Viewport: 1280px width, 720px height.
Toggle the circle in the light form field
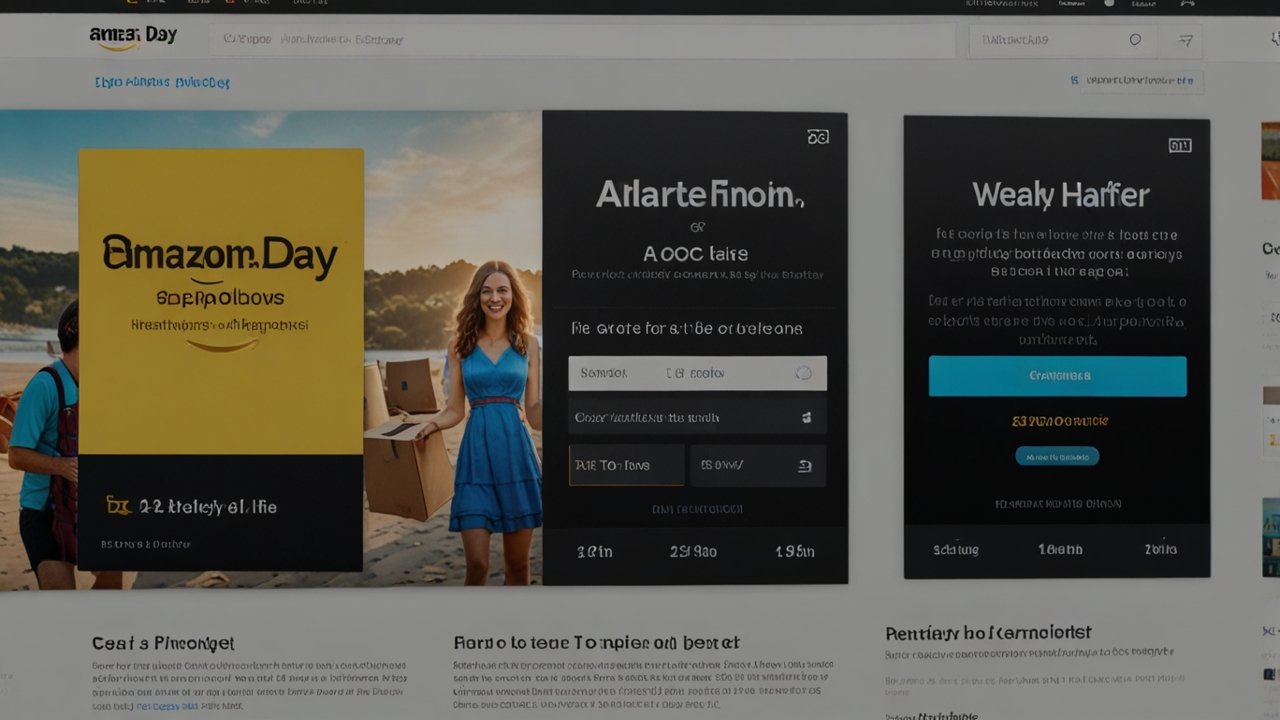pyautogui.click(x=803, y=373)
